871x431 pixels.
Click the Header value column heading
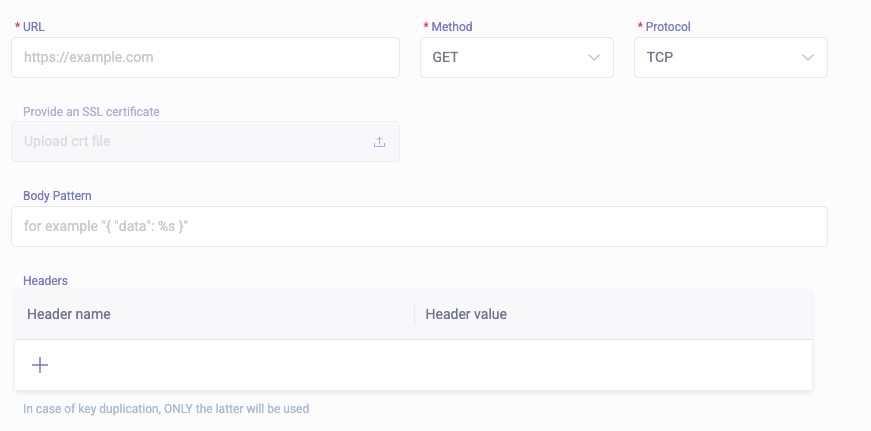click(466, 314)
